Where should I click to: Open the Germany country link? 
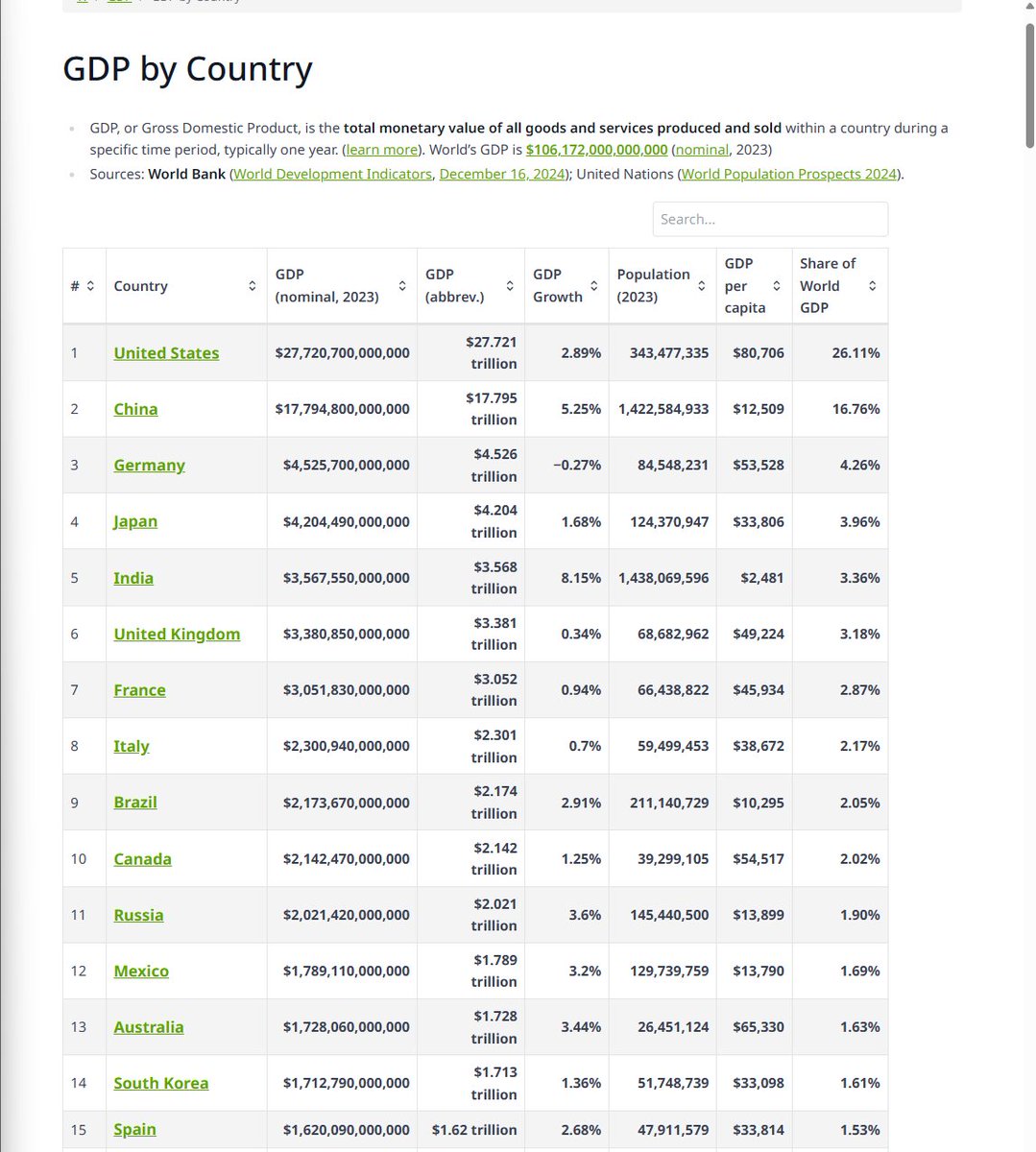point(149,465)
